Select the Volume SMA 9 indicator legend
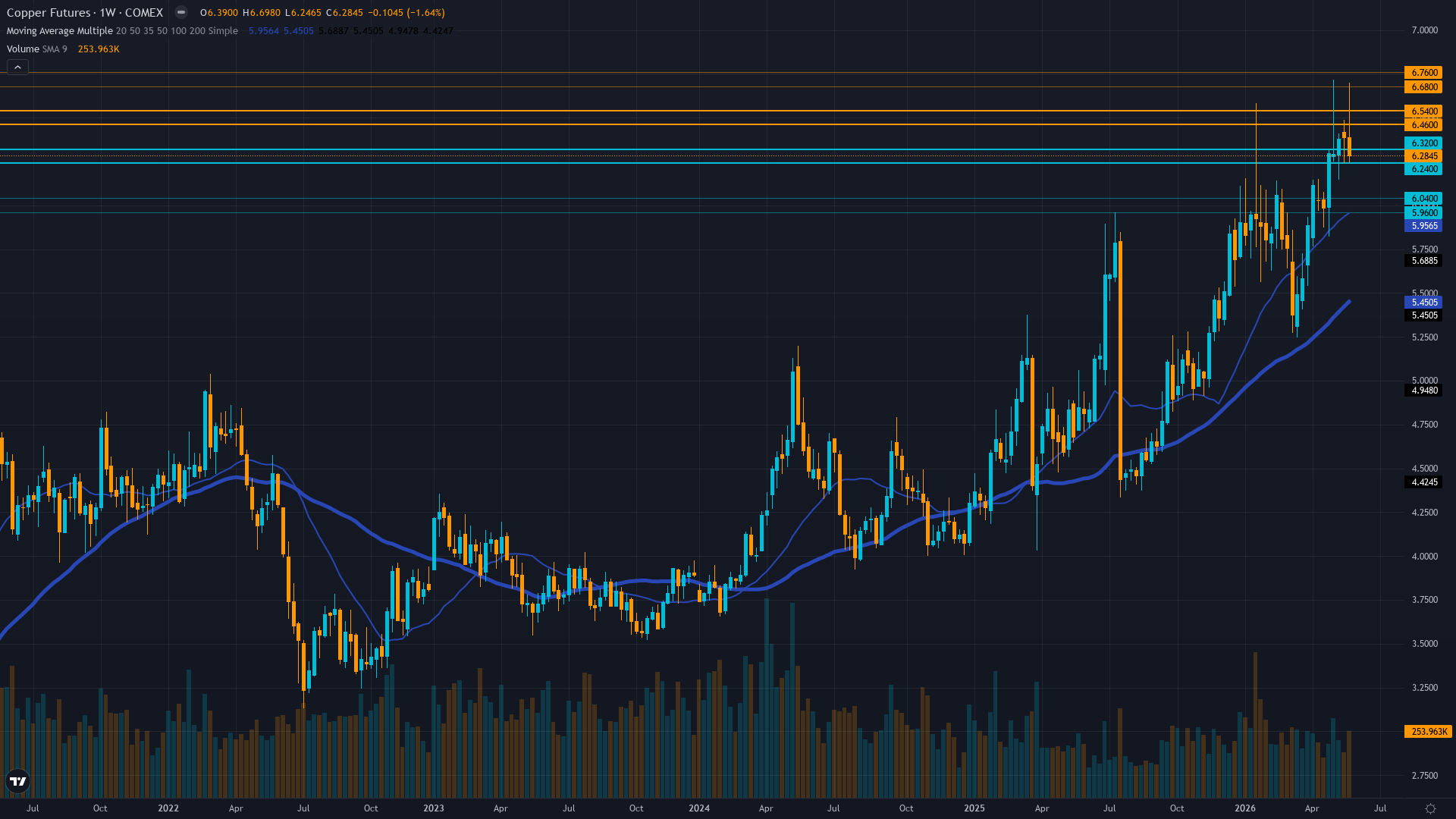 (x=36, y=49)
